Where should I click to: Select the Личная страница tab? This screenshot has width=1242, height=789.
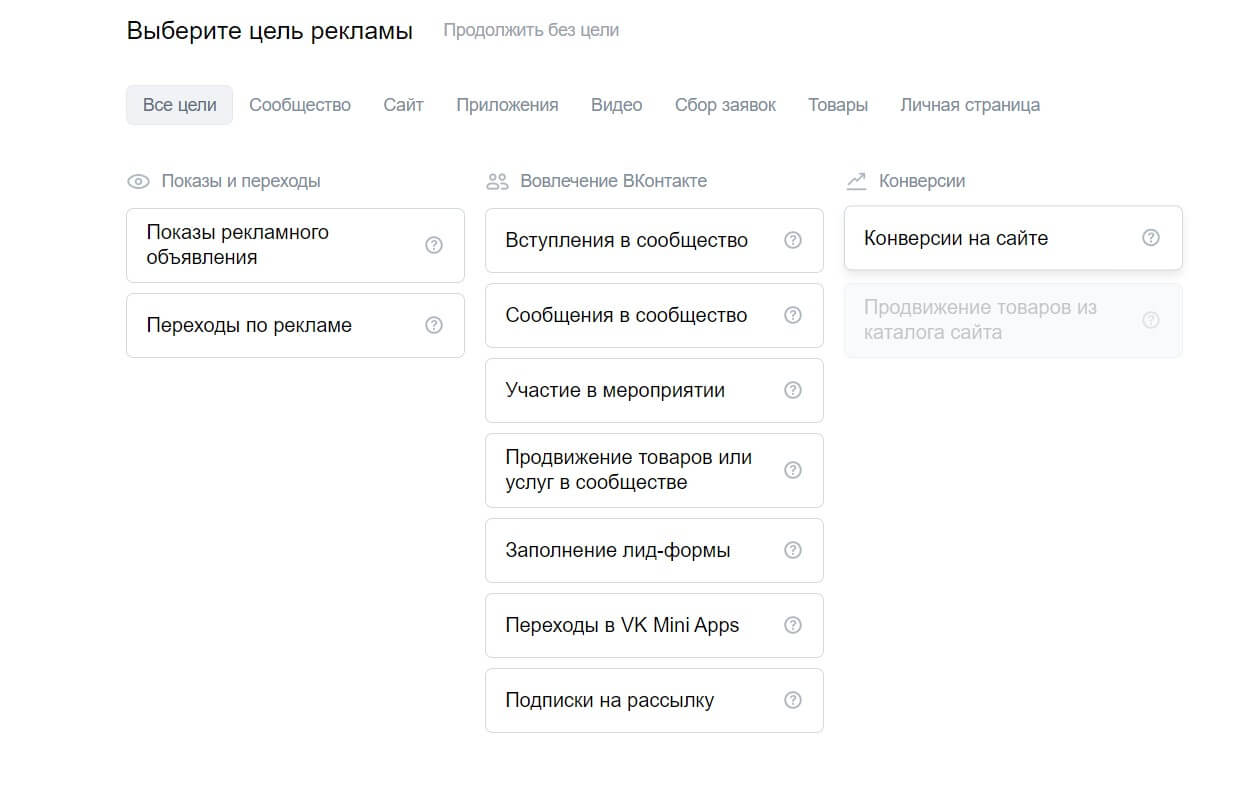pyautogui.click(x=970, y=104)
